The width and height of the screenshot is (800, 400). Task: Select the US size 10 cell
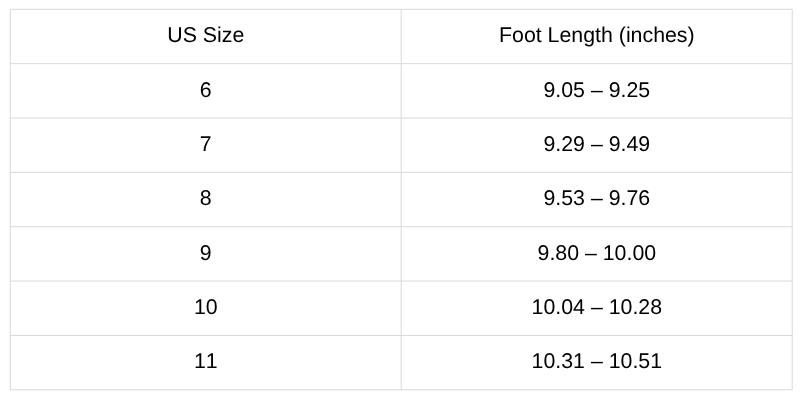point(206,308)
